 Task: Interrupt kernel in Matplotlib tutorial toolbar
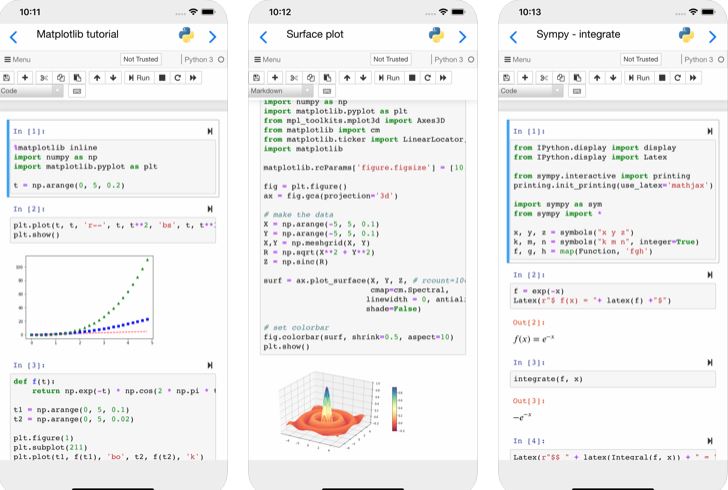pyautogui.click(x=162, y=78)
